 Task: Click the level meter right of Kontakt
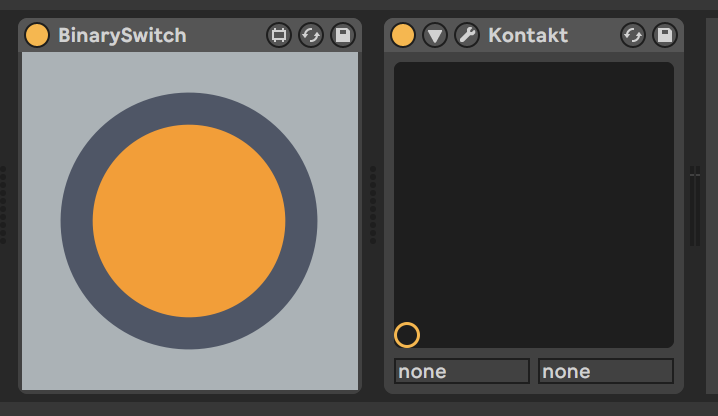(694, 205)
